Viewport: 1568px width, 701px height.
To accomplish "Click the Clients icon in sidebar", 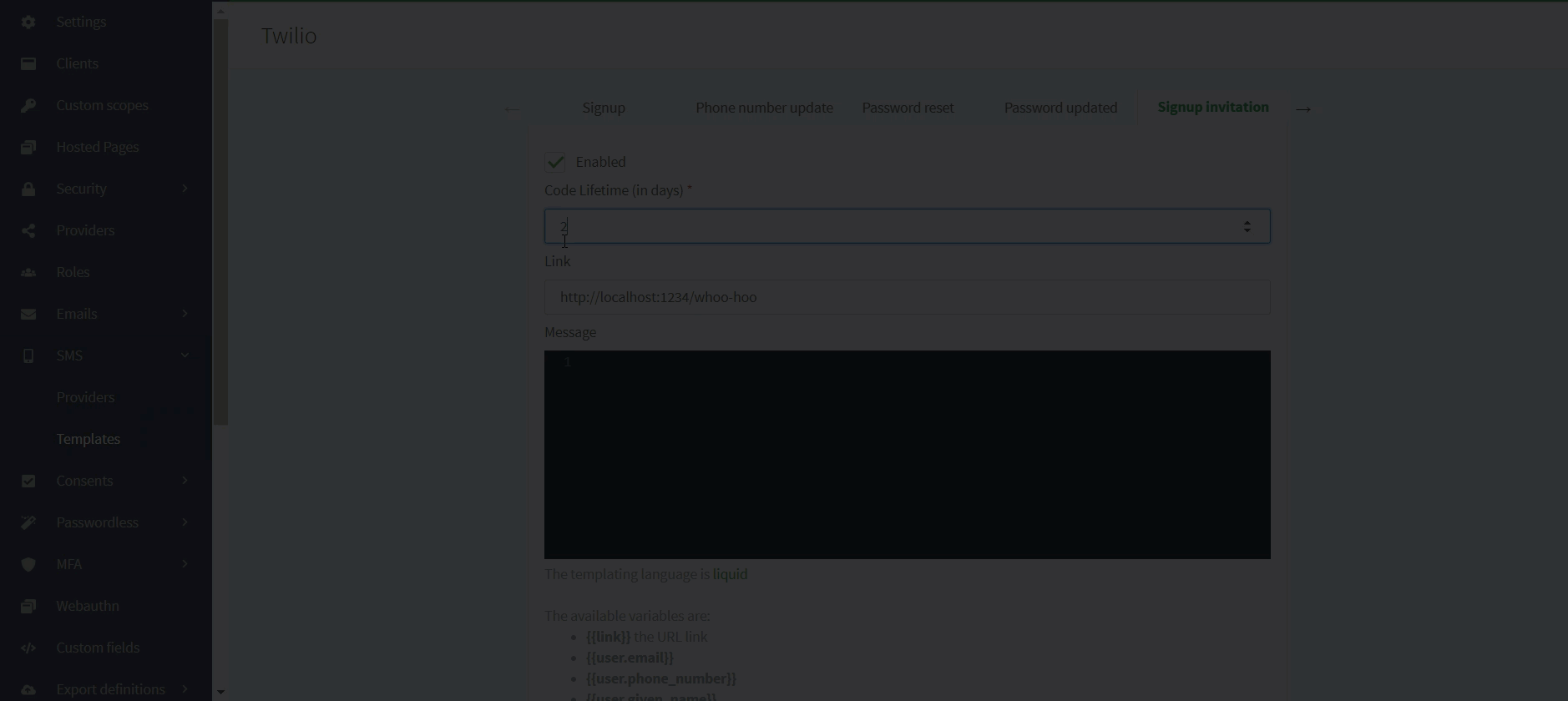I will point(28,63).
